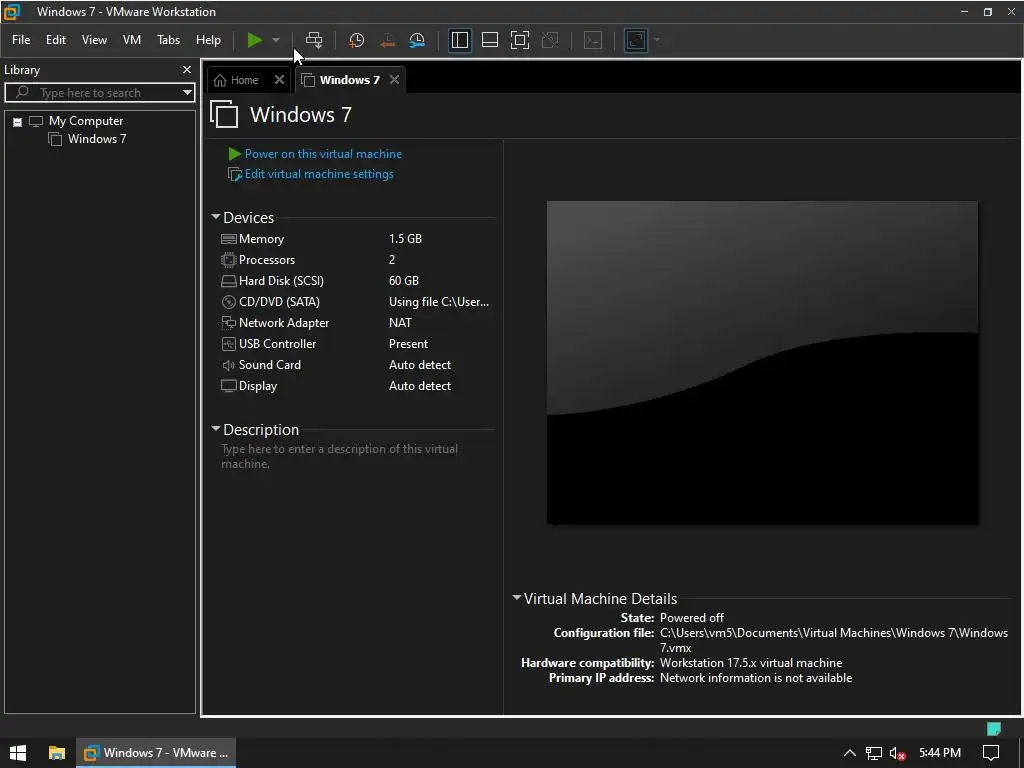Click the Unity mode toolbar icon

[551, 40]
